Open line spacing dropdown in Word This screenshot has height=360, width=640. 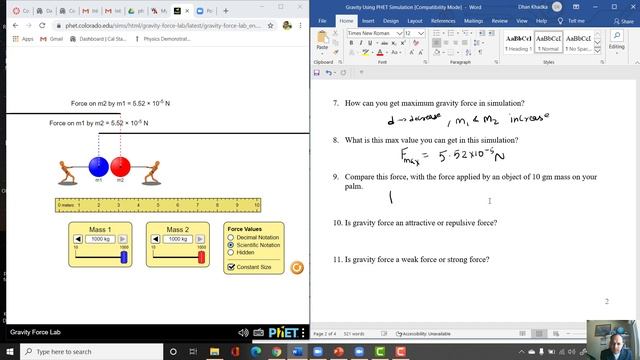[x=478, y=43]
